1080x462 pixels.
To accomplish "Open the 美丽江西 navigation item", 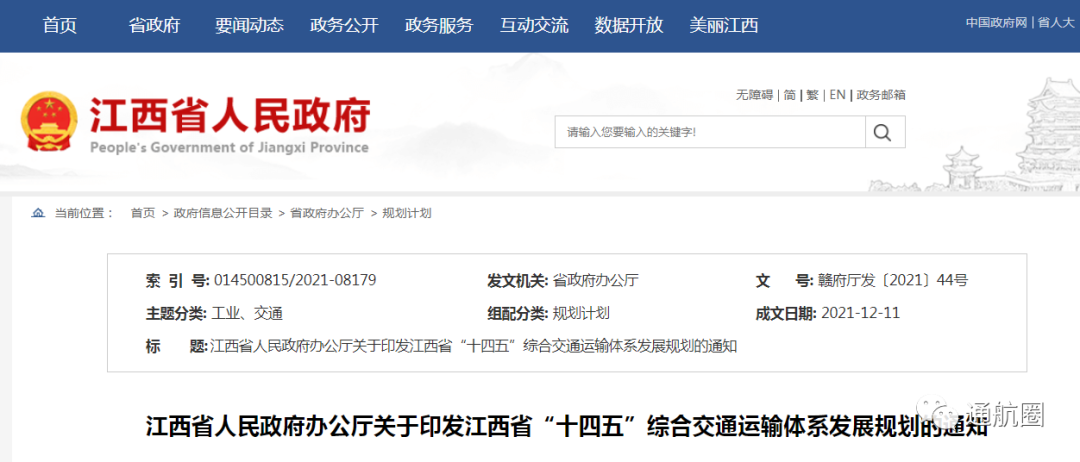I will pyautogui.click(x=724, y=25).
